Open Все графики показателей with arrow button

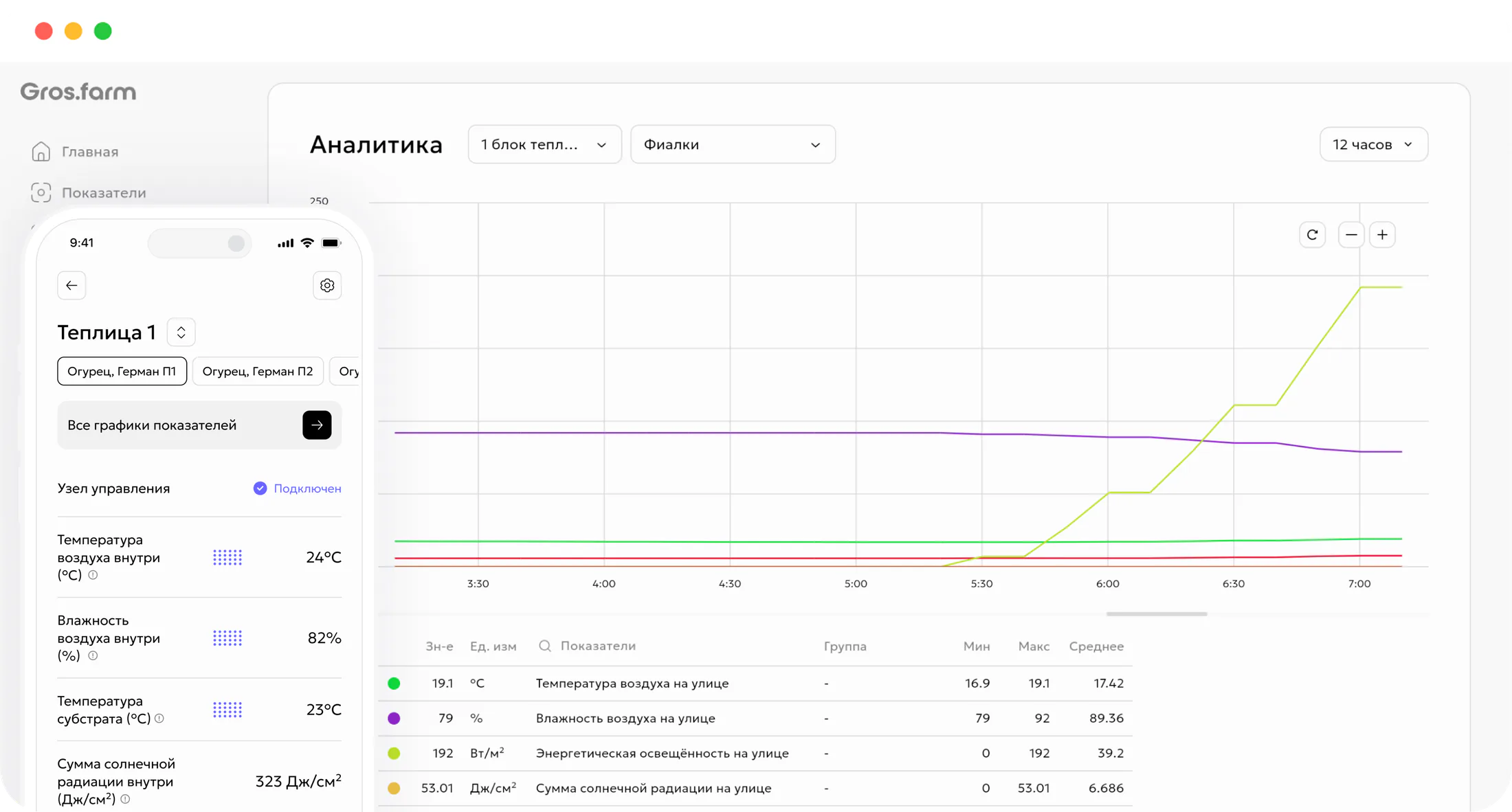317,425
